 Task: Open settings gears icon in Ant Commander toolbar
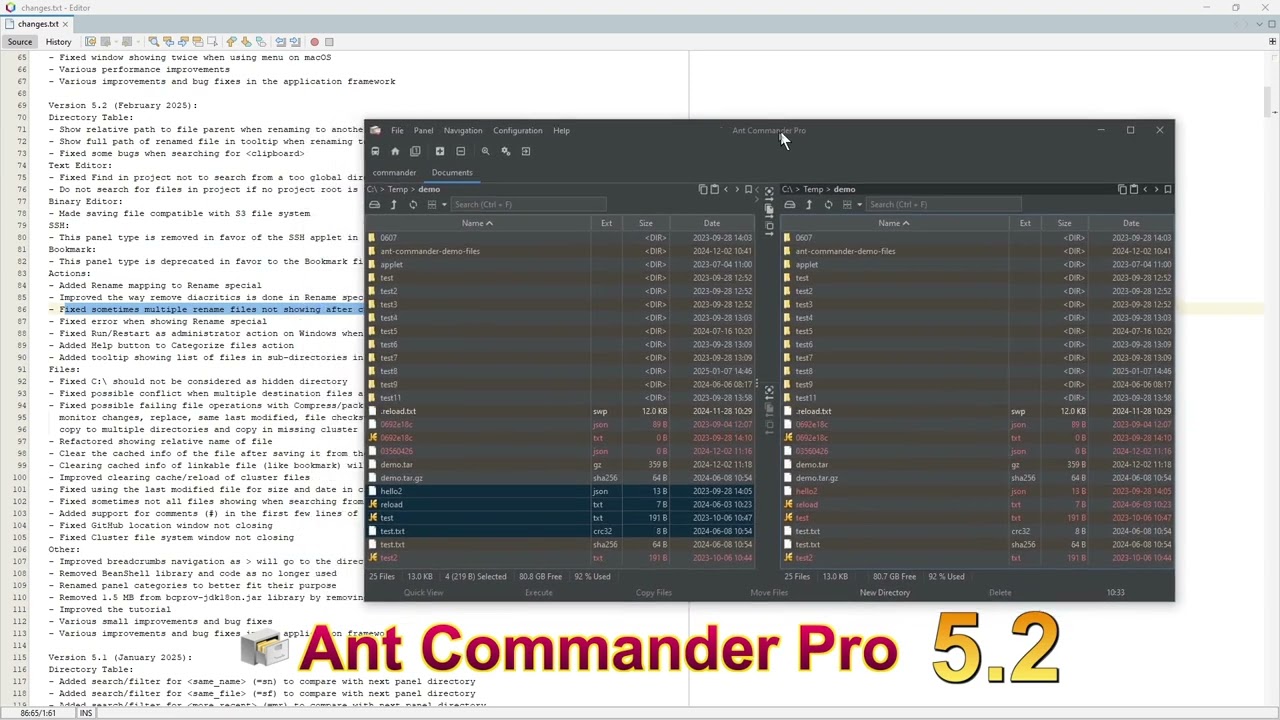click(x=505, y=151)
